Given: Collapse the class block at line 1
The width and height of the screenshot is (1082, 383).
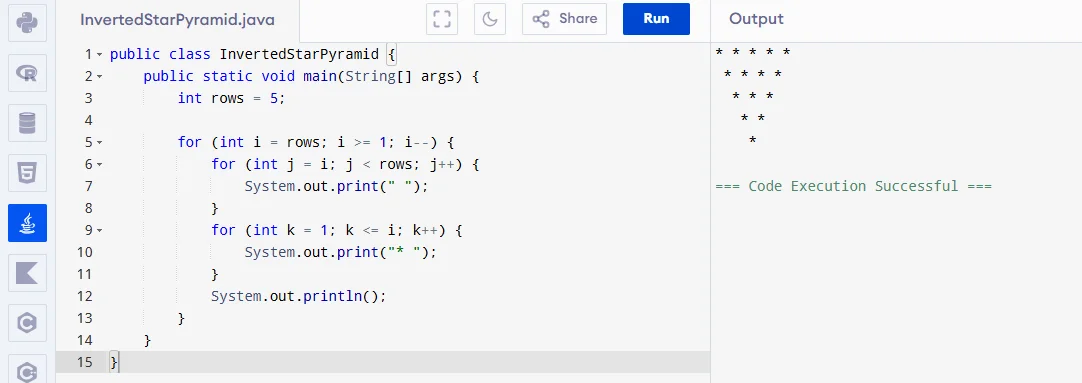Looking at the screenshot, I should (x=99, y=55).
